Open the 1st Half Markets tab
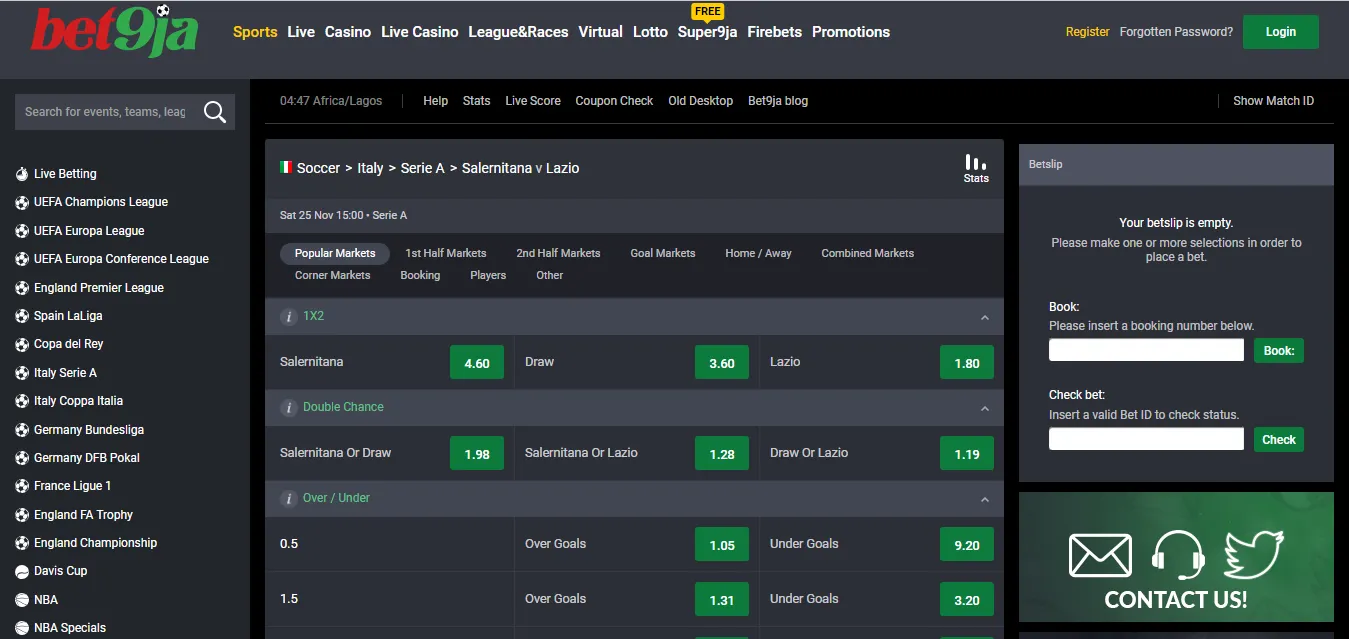The image size is (1349, 639). (x=445, y=253)
